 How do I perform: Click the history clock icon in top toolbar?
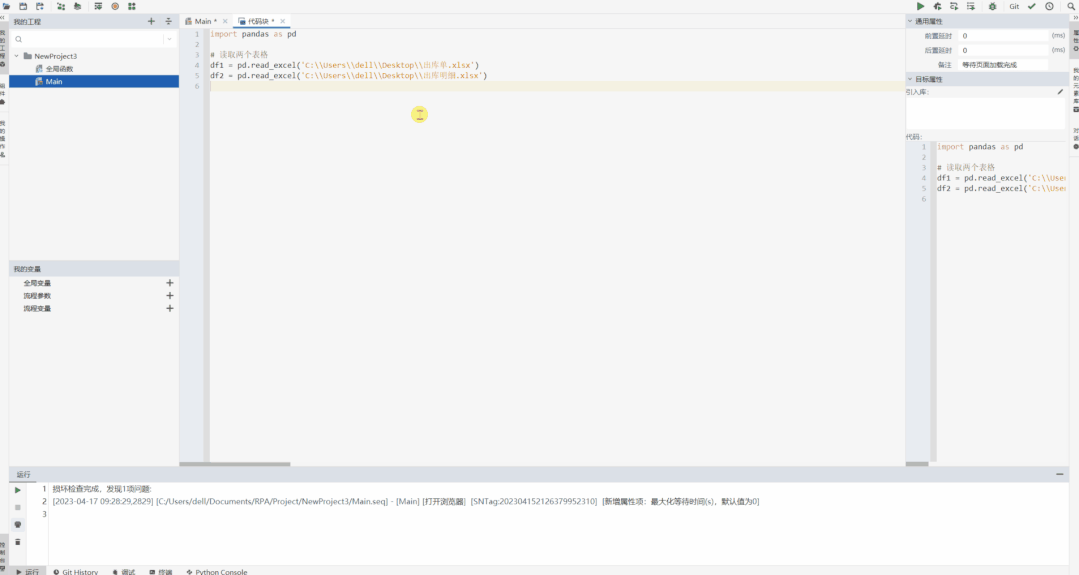point(1049,6)
